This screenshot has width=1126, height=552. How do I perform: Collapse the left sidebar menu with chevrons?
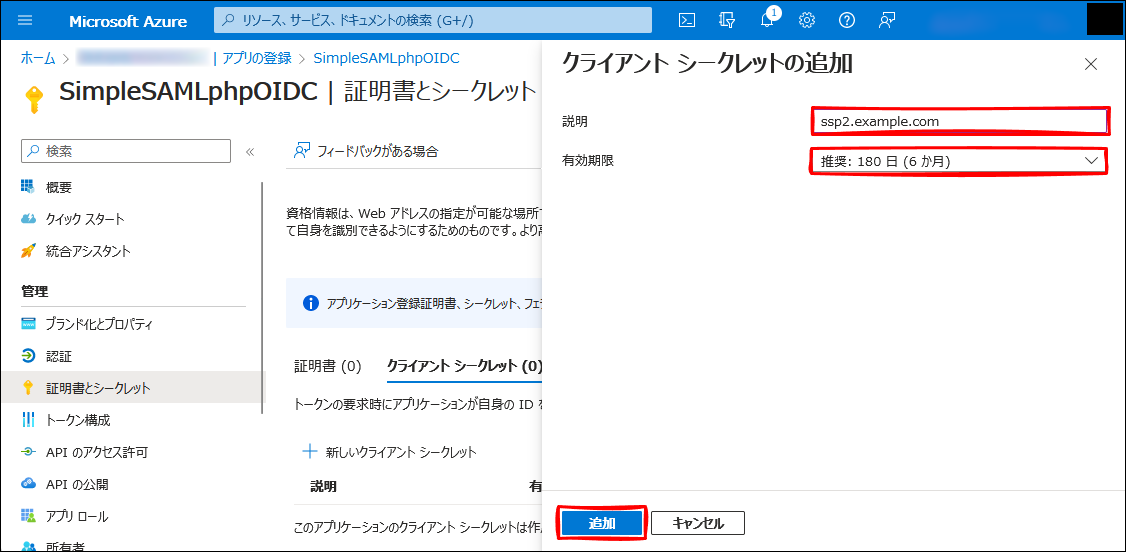(250, 151)
